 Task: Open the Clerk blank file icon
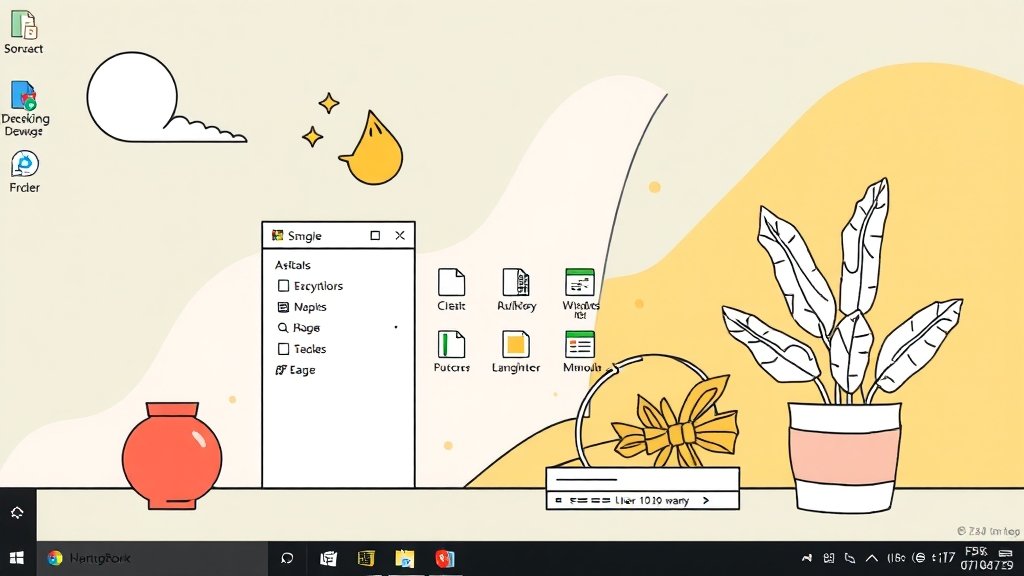coord(452,282)
